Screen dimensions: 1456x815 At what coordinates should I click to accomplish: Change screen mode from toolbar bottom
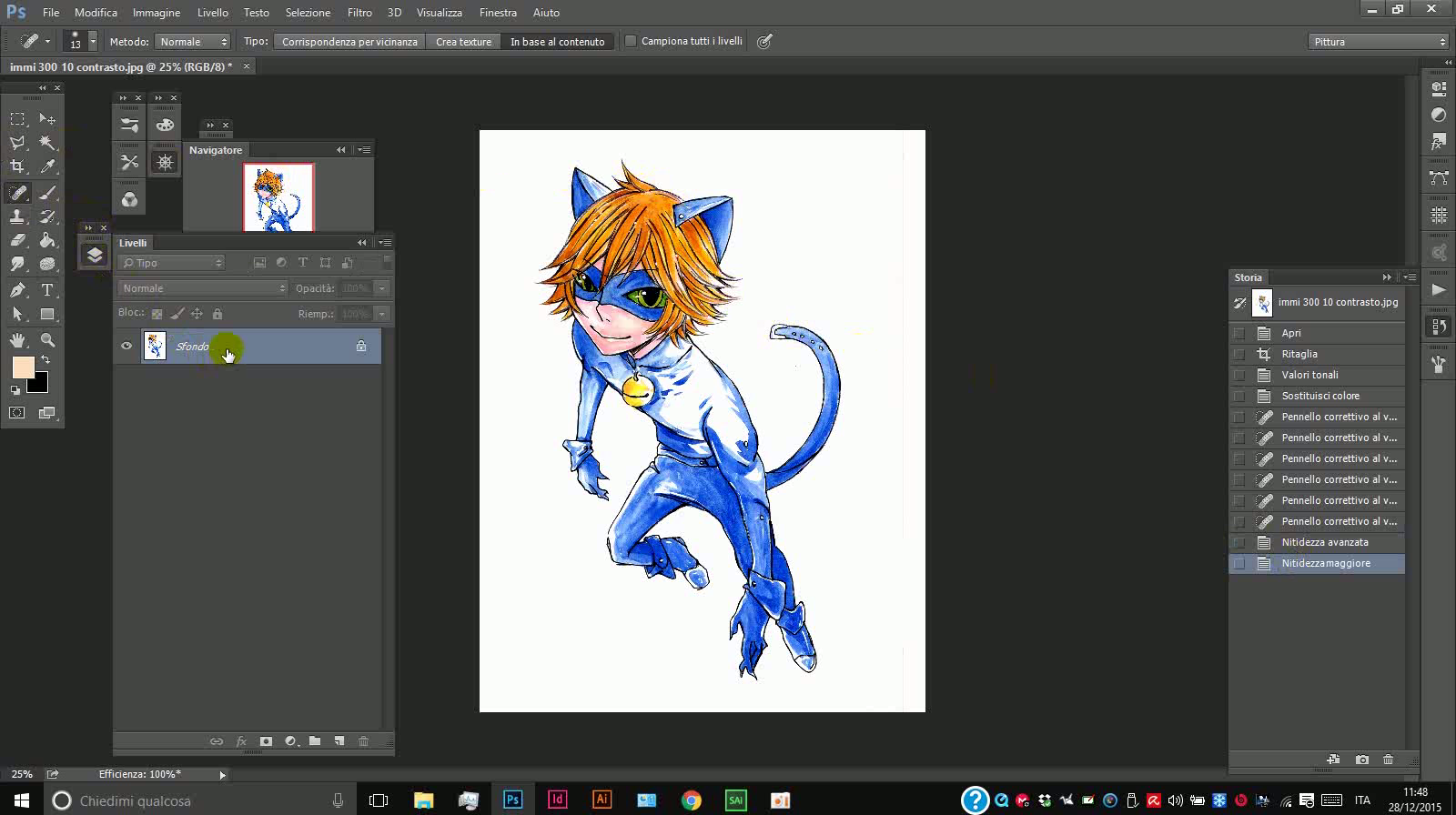click(47, 413)
